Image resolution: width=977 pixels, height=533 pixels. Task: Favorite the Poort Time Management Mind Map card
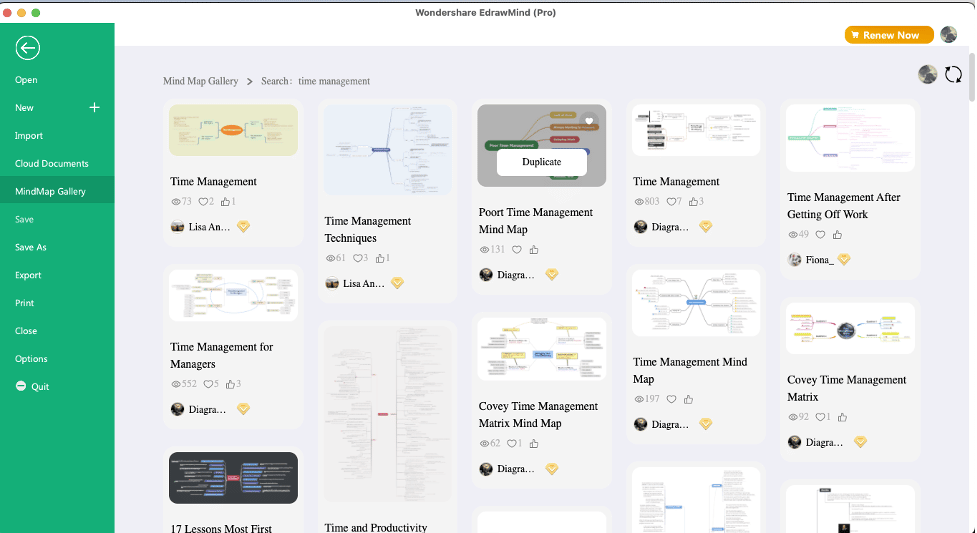(x=517, y=249)
